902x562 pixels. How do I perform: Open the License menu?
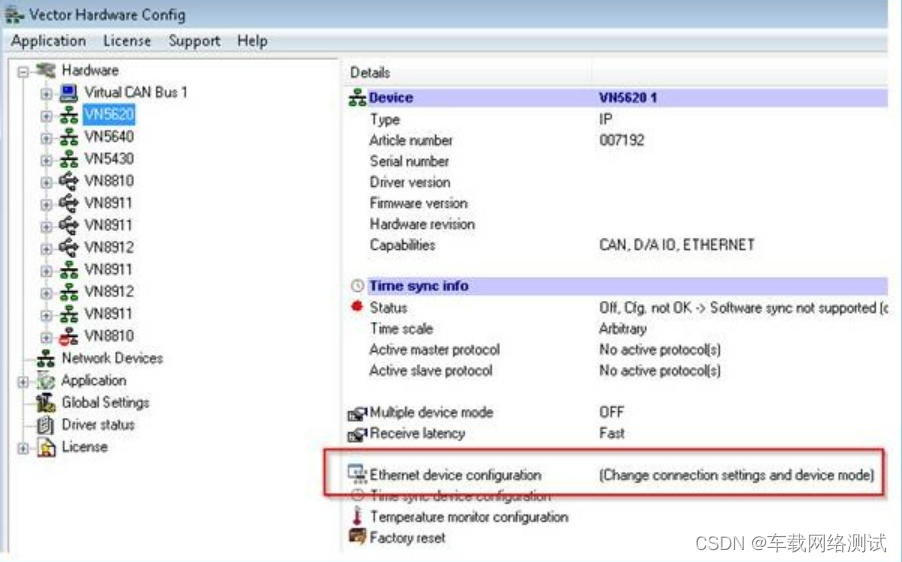127,41
